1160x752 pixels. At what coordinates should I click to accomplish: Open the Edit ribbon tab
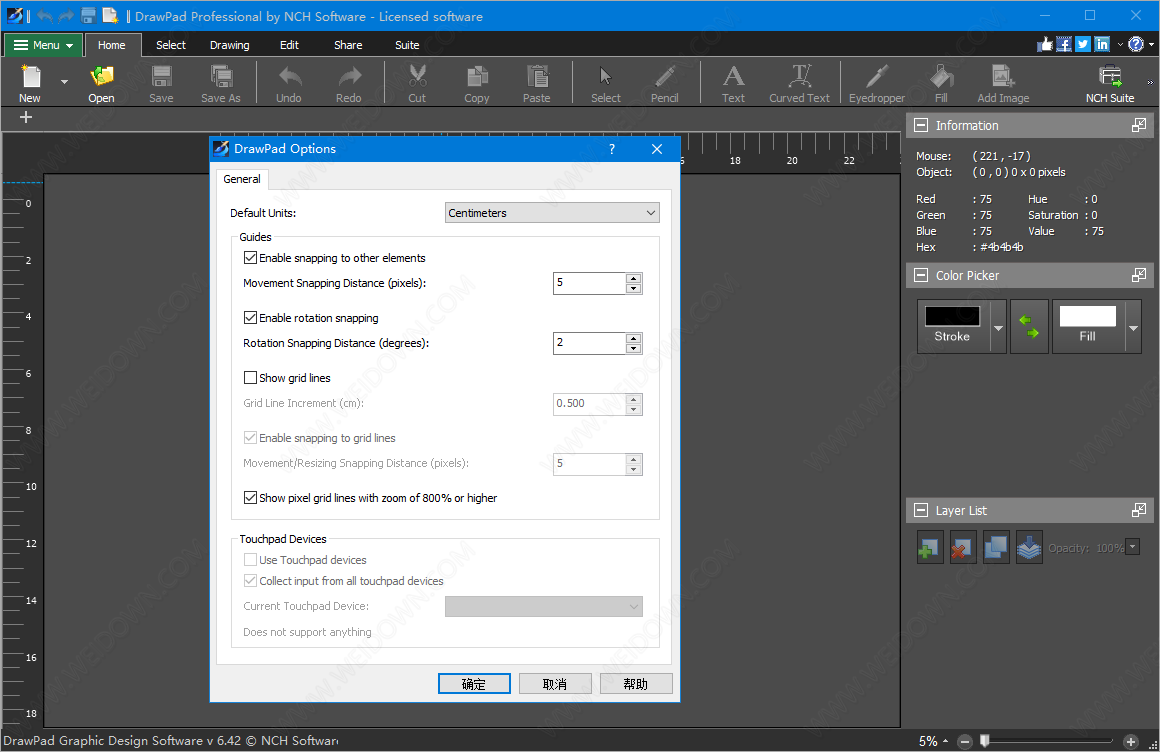289,45
